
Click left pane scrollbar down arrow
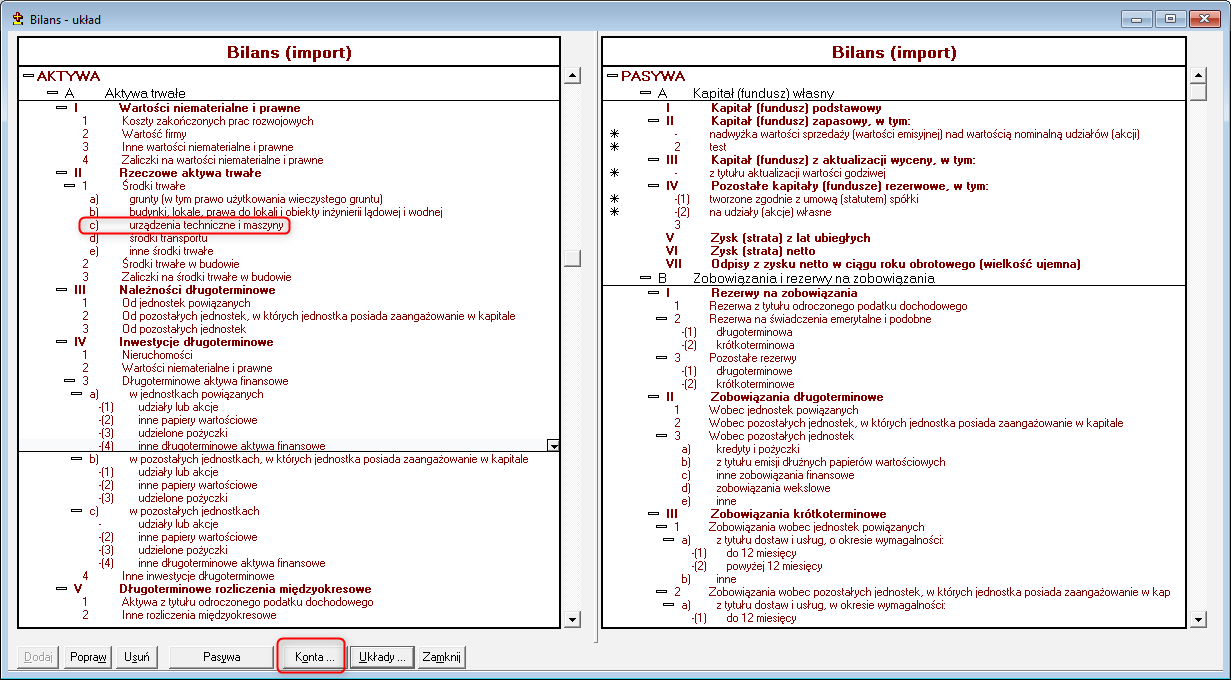pyautogui.click(x=572, y=620)
